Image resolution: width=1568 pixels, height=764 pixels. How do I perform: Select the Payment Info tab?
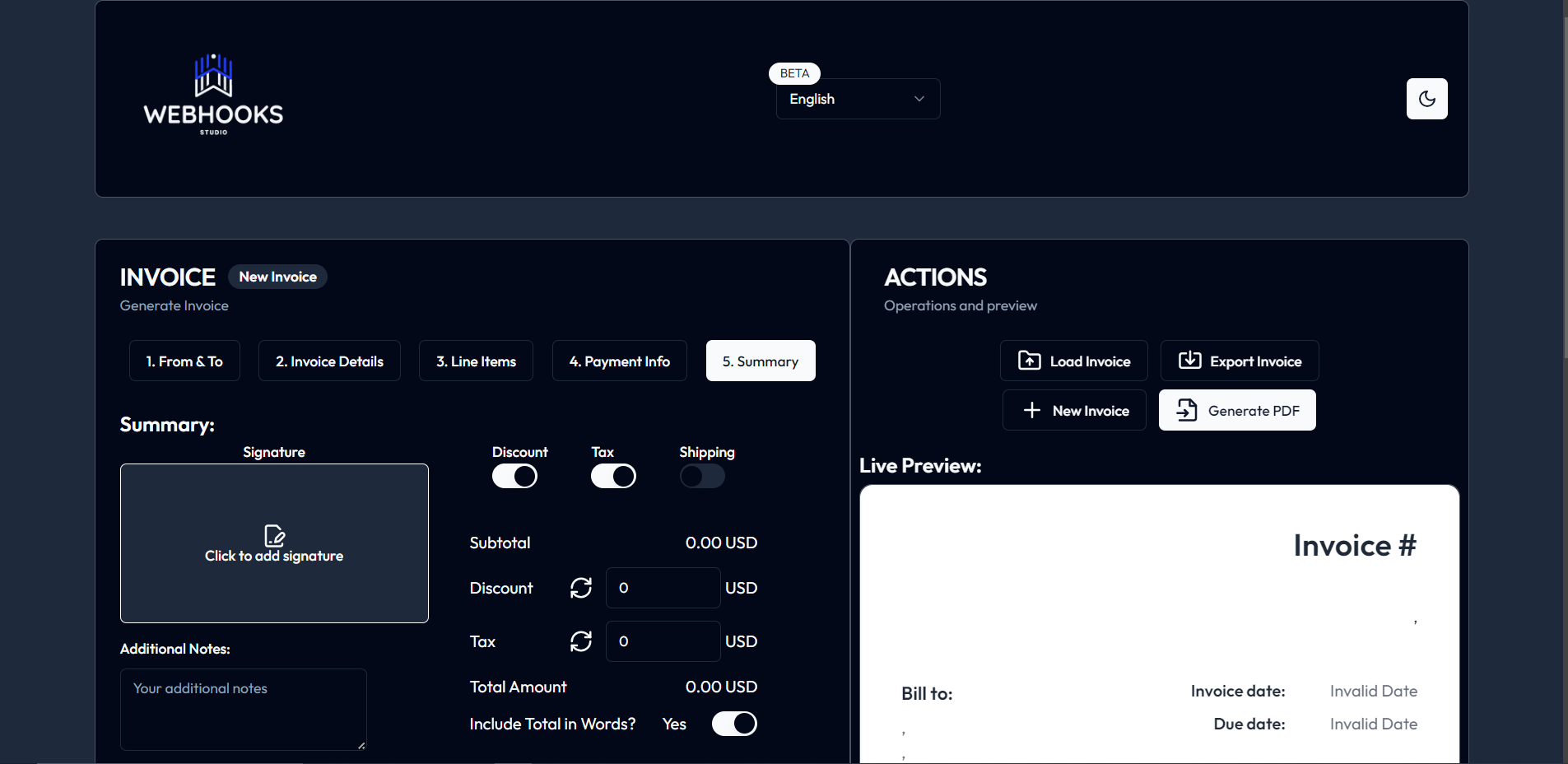[620, 361]
